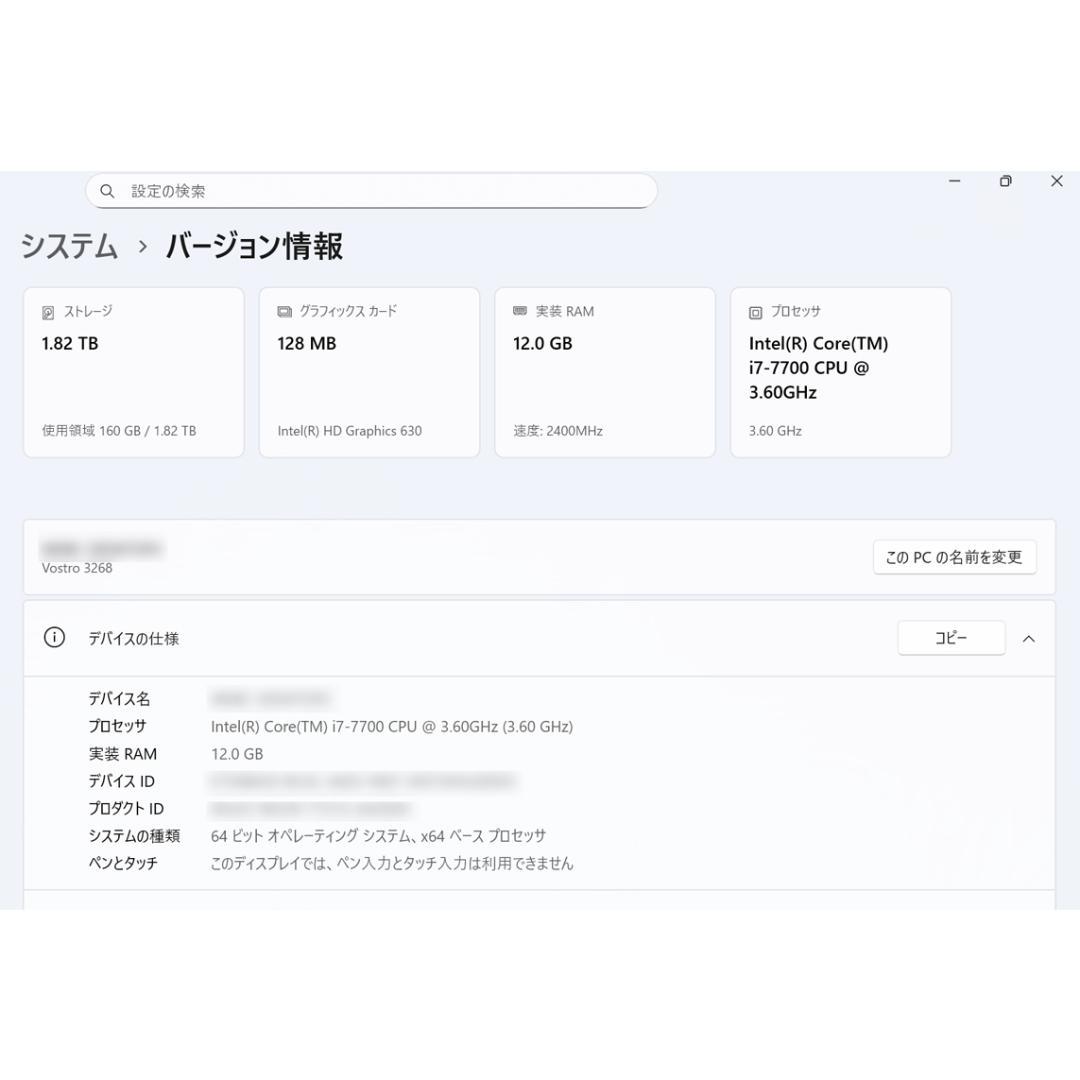Click この PC の名前を変更 button
1080x1080 pixels.
(954, 557)
